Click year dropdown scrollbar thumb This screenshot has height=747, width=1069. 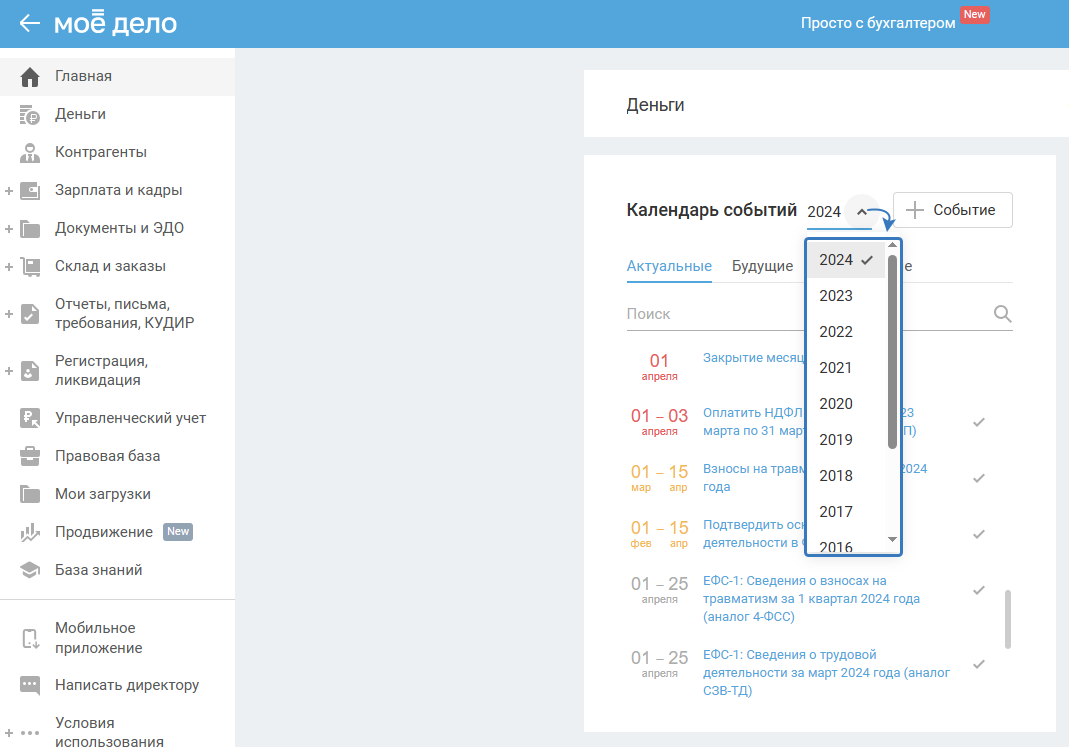[x=892, y=352]
